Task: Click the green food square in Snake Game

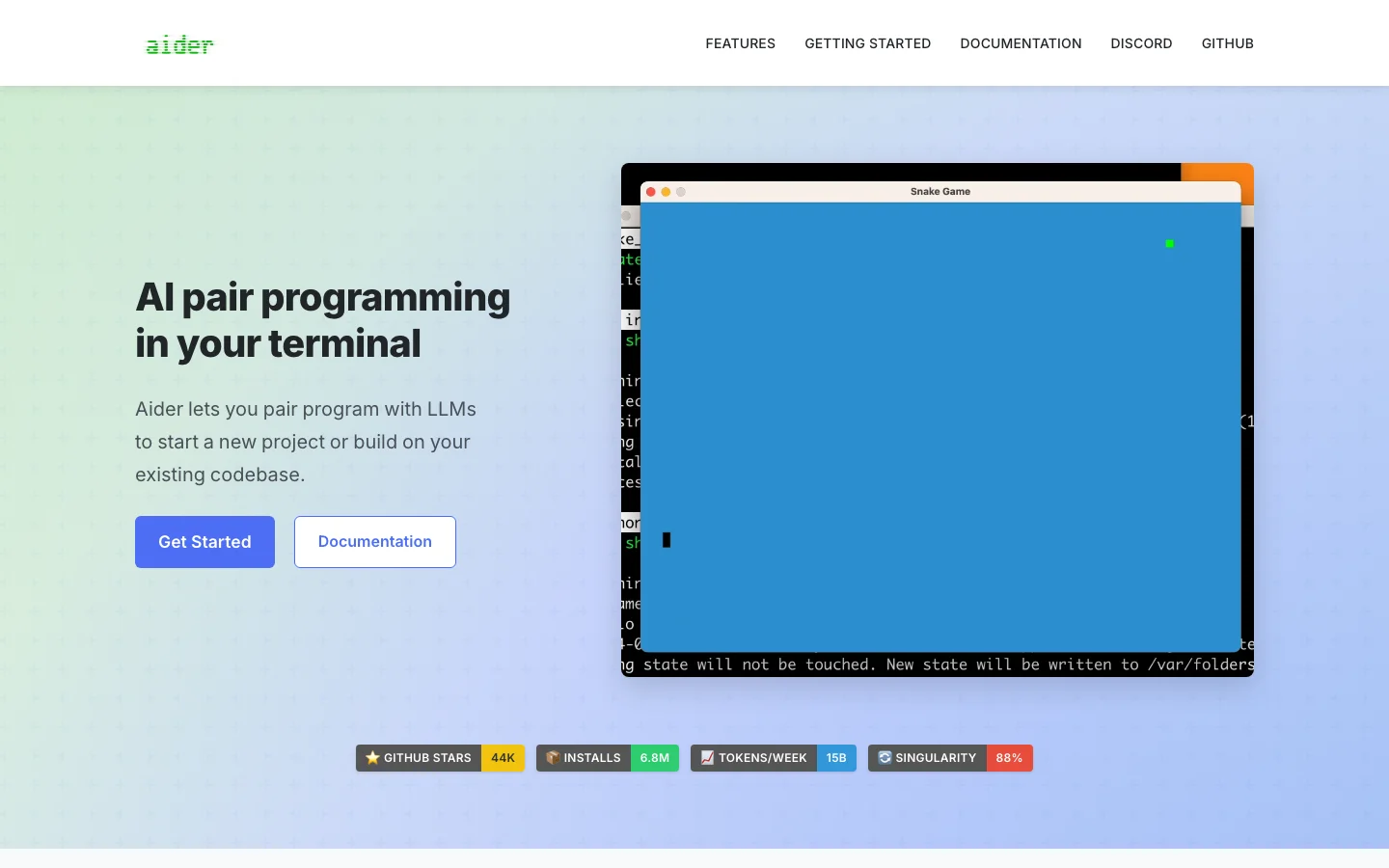Action: click(x=1169, y=243)
